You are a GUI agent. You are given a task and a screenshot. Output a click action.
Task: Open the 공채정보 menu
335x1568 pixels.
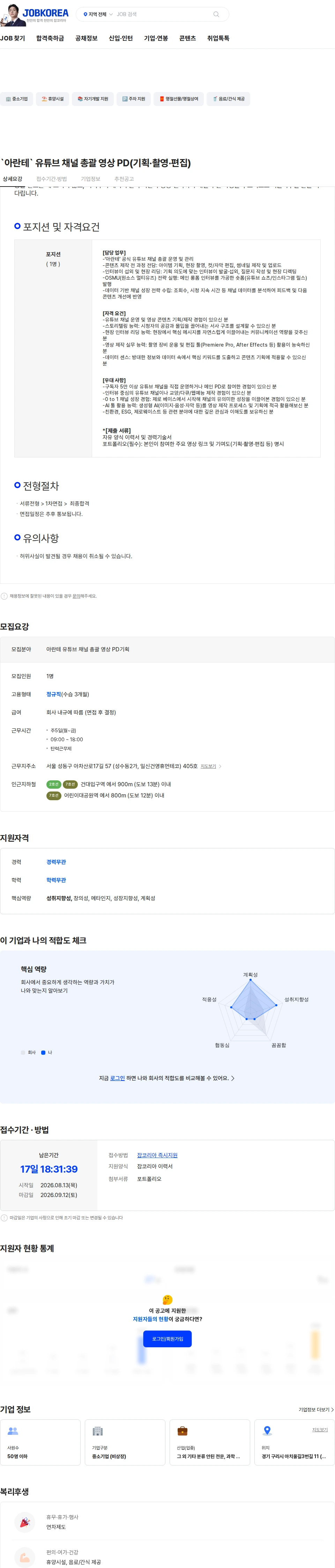click(x=86, y=38)
